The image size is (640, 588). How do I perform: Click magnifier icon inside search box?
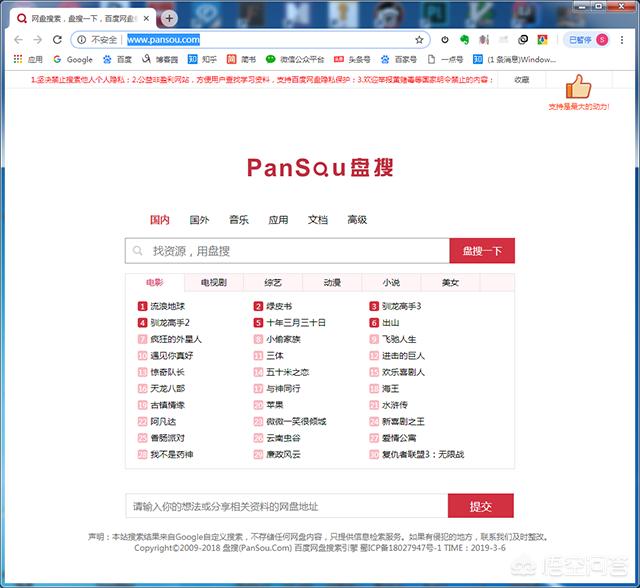point(138,251)
